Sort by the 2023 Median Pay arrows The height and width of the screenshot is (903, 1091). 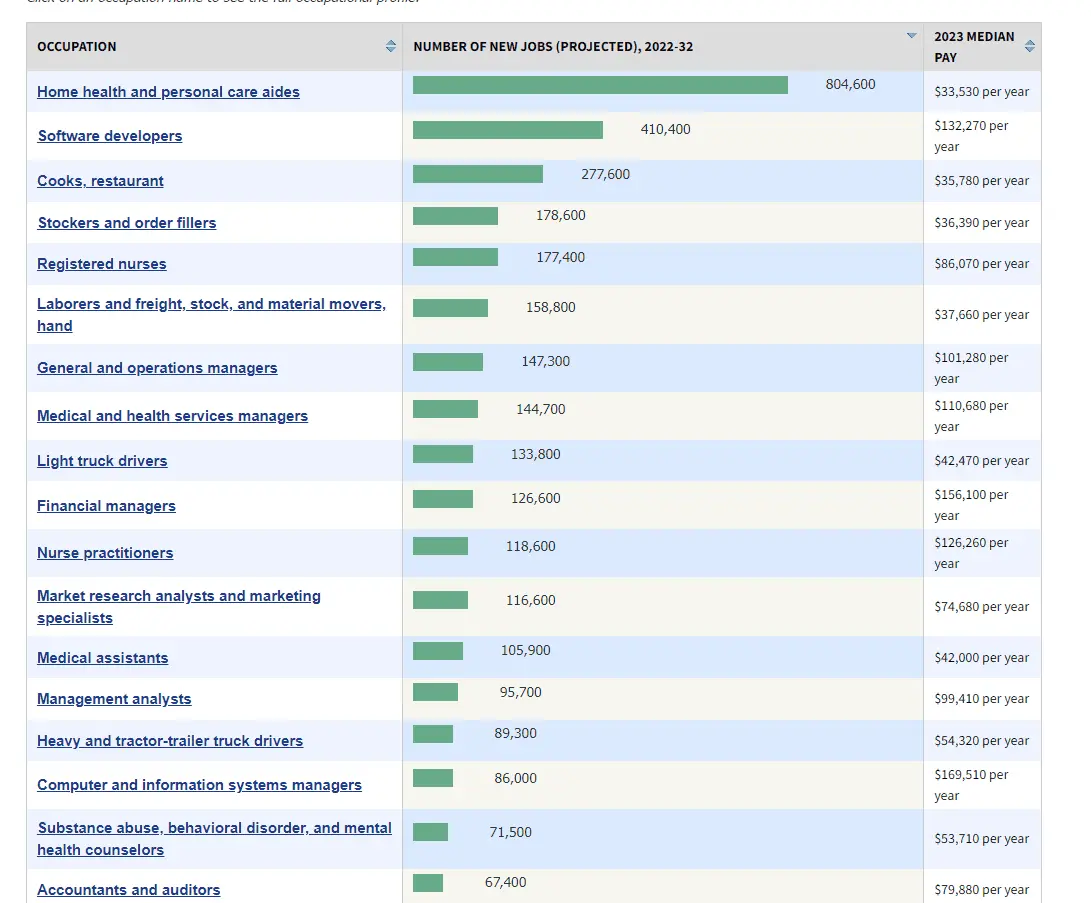click(x=1030, y=46)
